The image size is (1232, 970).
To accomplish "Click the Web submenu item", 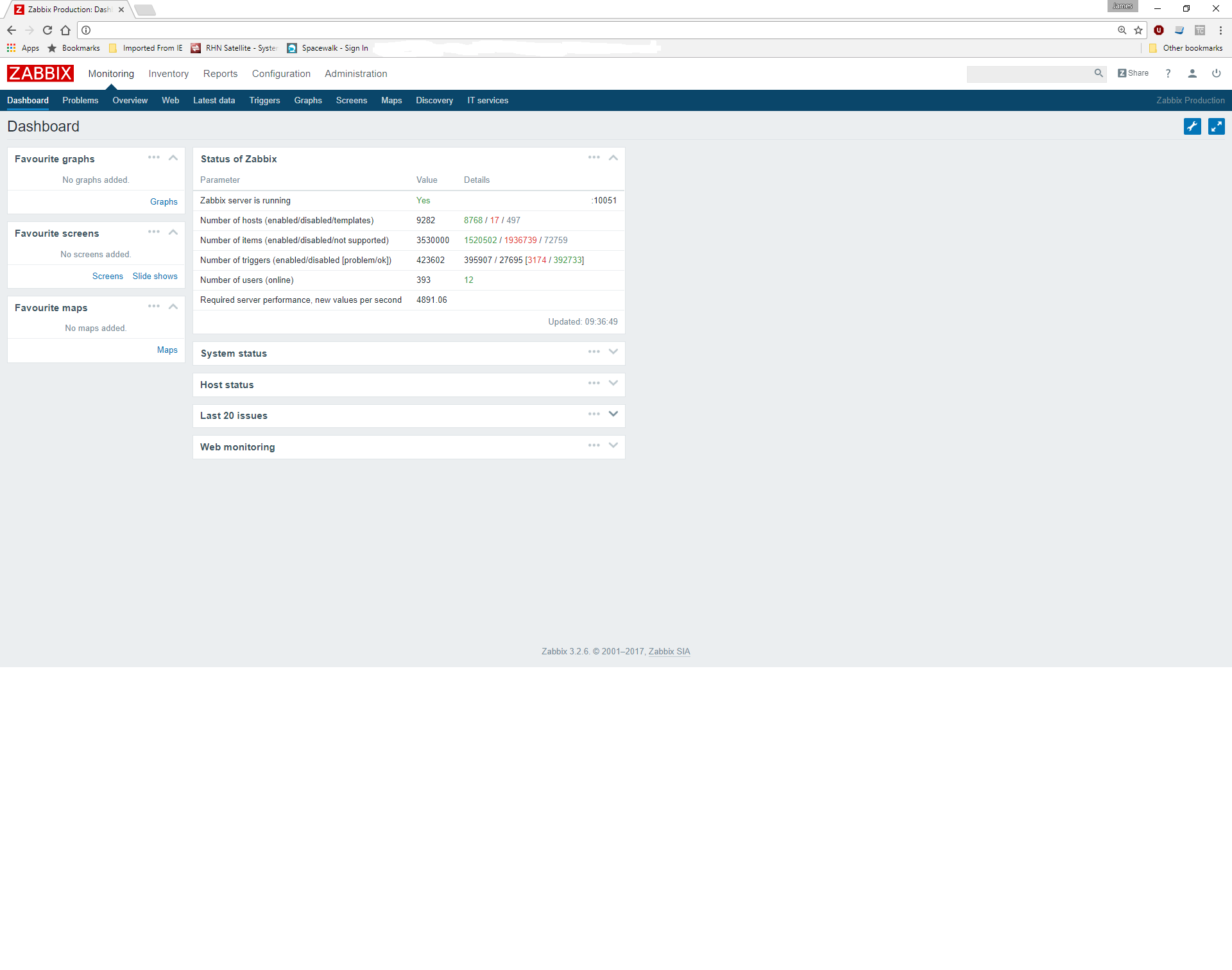I will [x=171, y=101].
